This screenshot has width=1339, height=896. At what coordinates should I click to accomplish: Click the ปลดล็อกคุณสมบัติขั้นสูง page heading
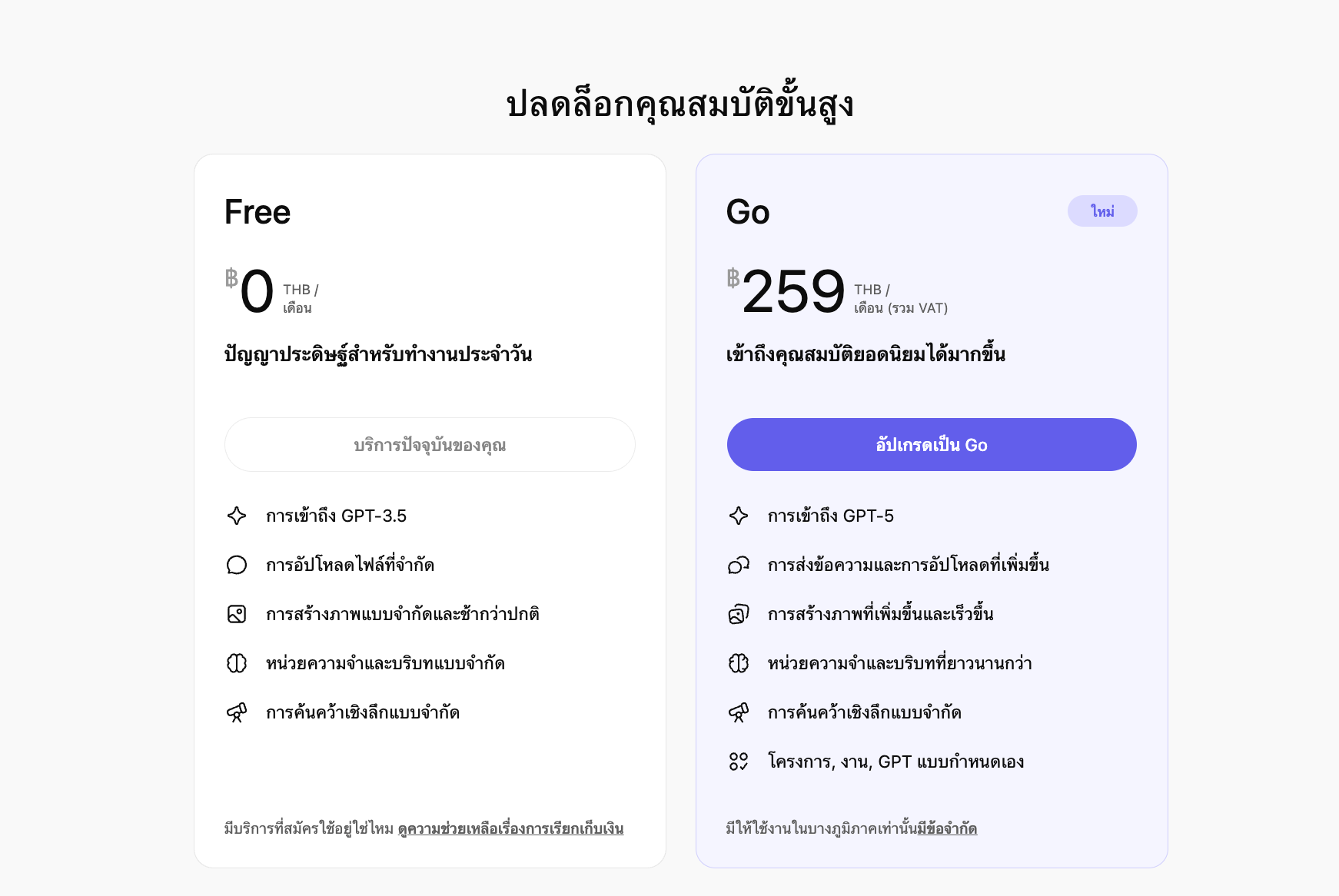[x=680, y=105]
